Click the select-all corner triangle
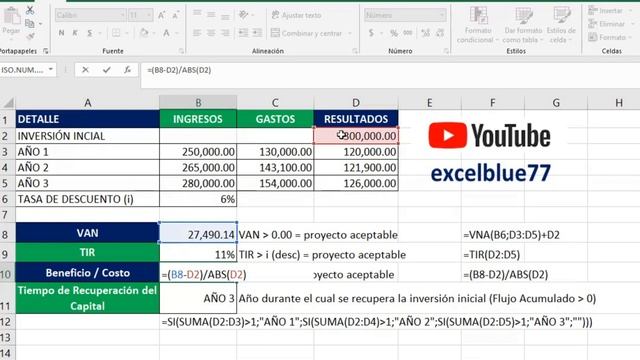Image resolution: width=640 pixels, height=360 pixels. pyautogui.click(x=8, y=102)
